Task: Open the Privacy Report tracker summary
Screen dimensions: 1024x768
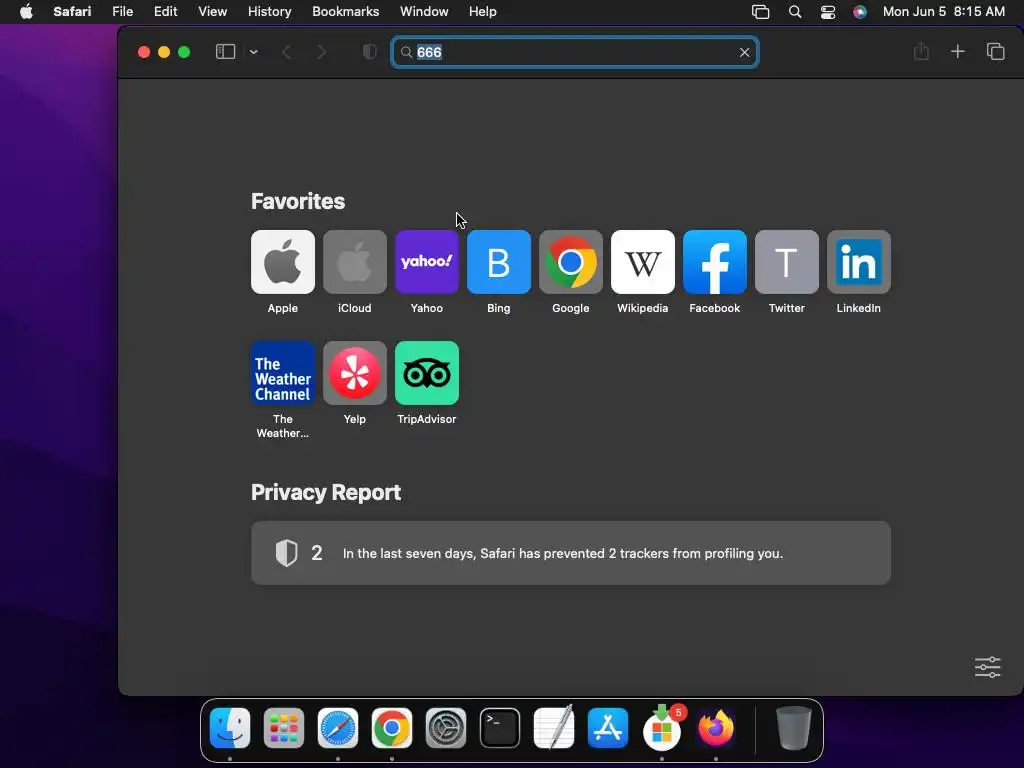Action: click(x=571, y=552)
